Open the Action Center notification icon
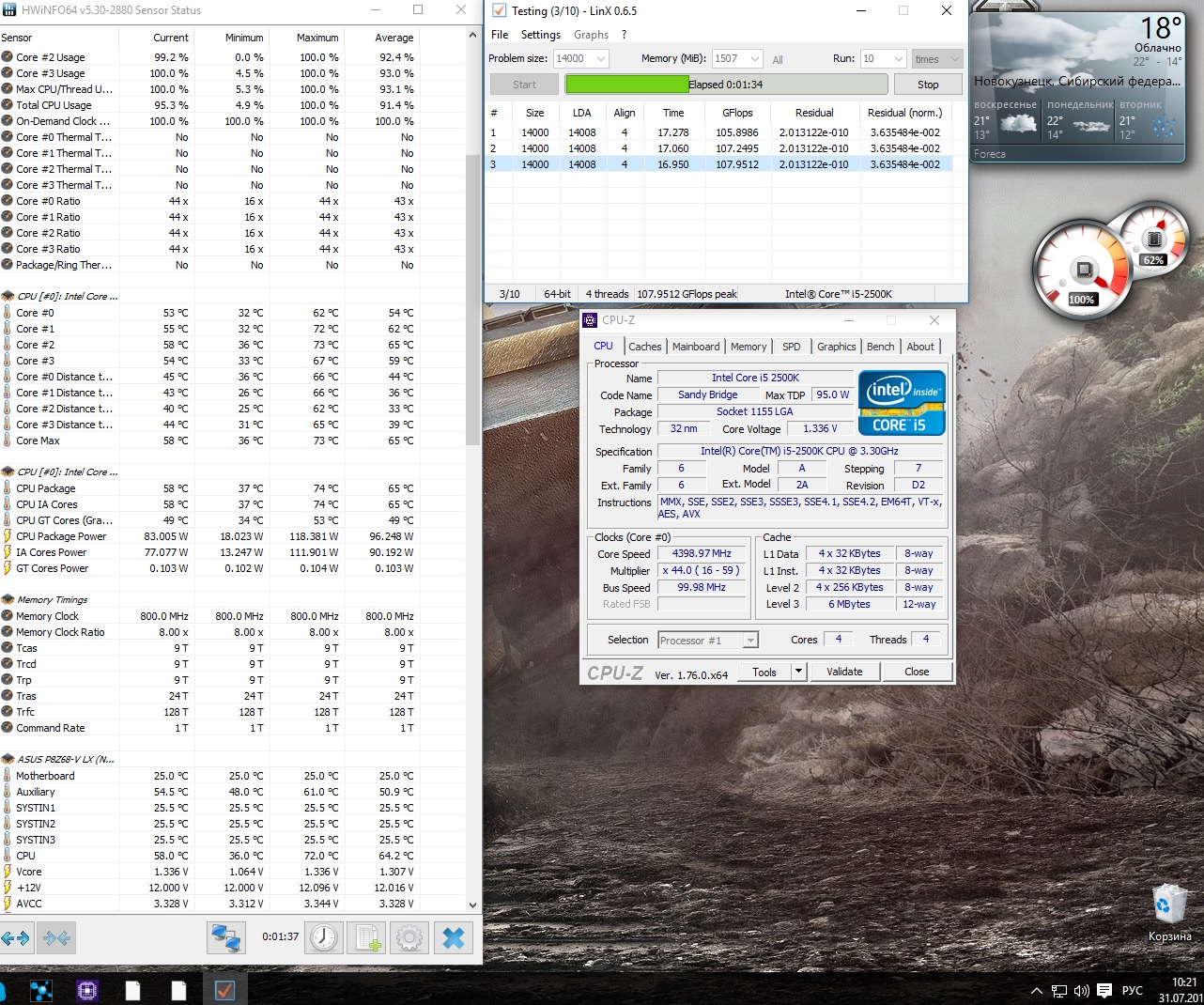Screen dimensions: 1204x1005 (1104, 990)
